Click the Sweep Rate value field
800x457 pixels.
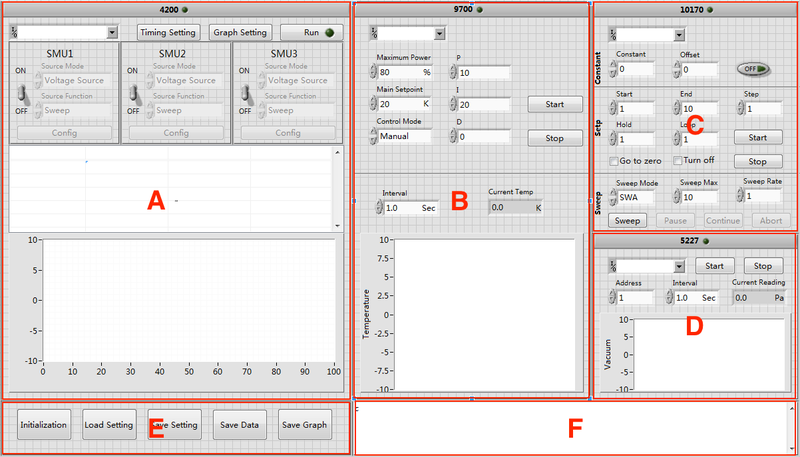pos(763,195)
